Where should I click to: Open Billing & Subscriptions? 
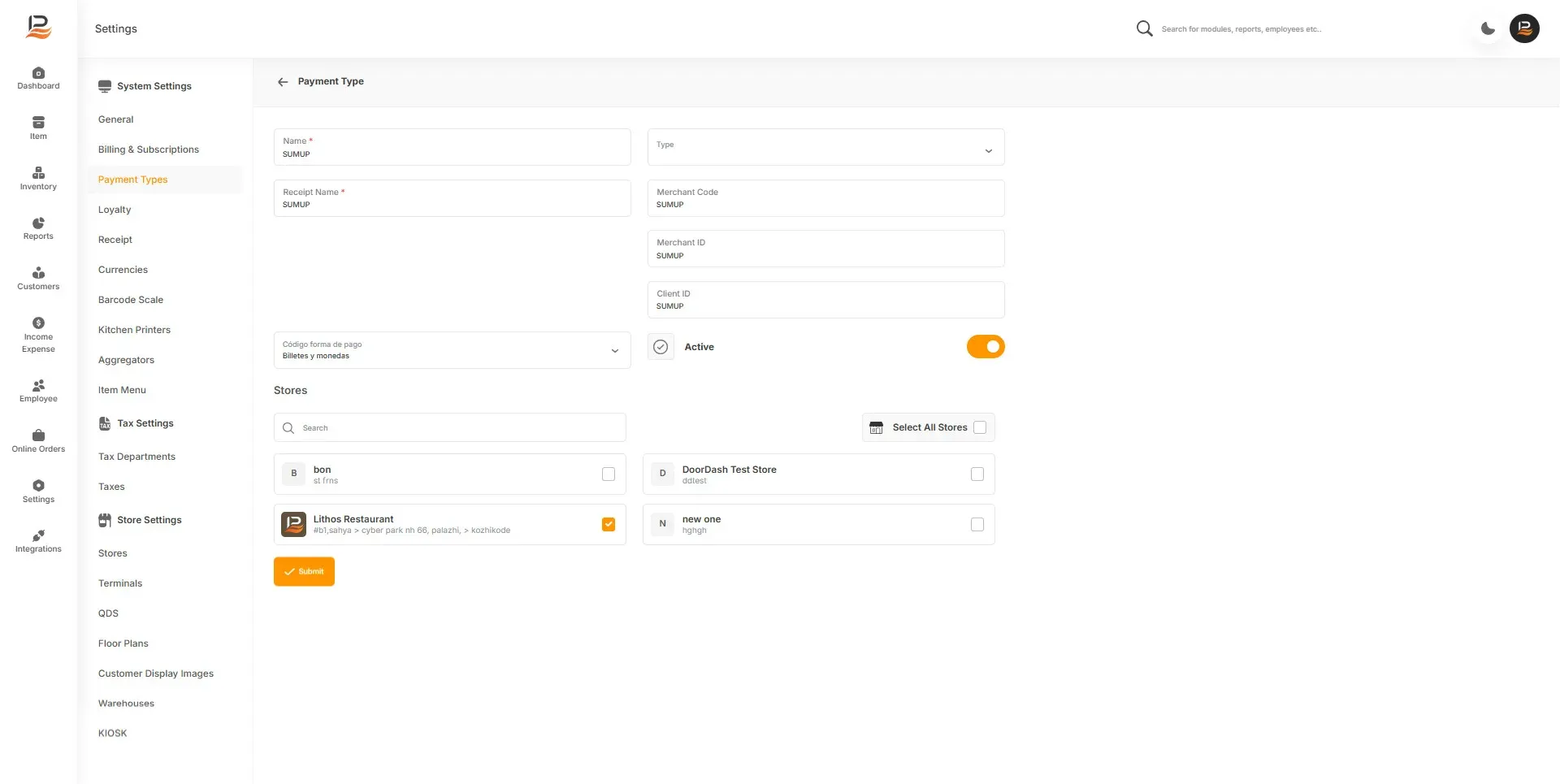coord(149,149)
